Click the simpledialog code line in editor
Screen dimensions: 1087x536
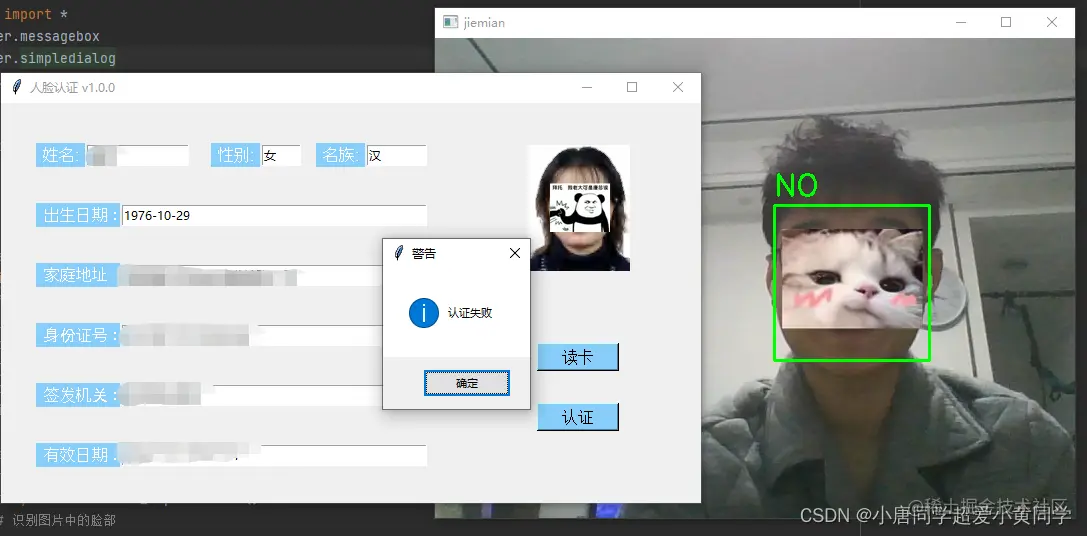(x=58, y=58)
